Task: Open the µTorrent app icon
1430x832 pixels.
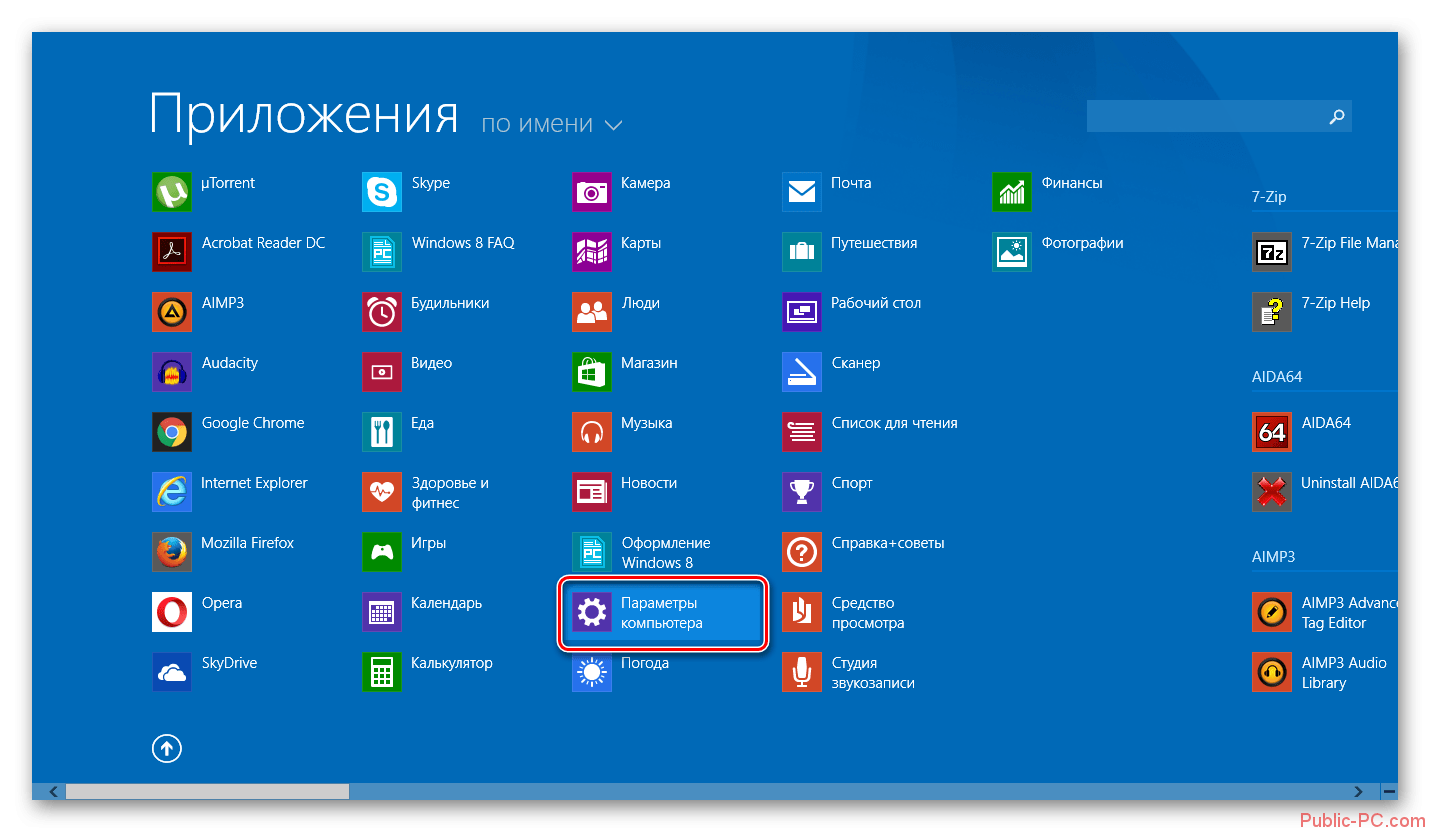Action: tap(171, 192)
